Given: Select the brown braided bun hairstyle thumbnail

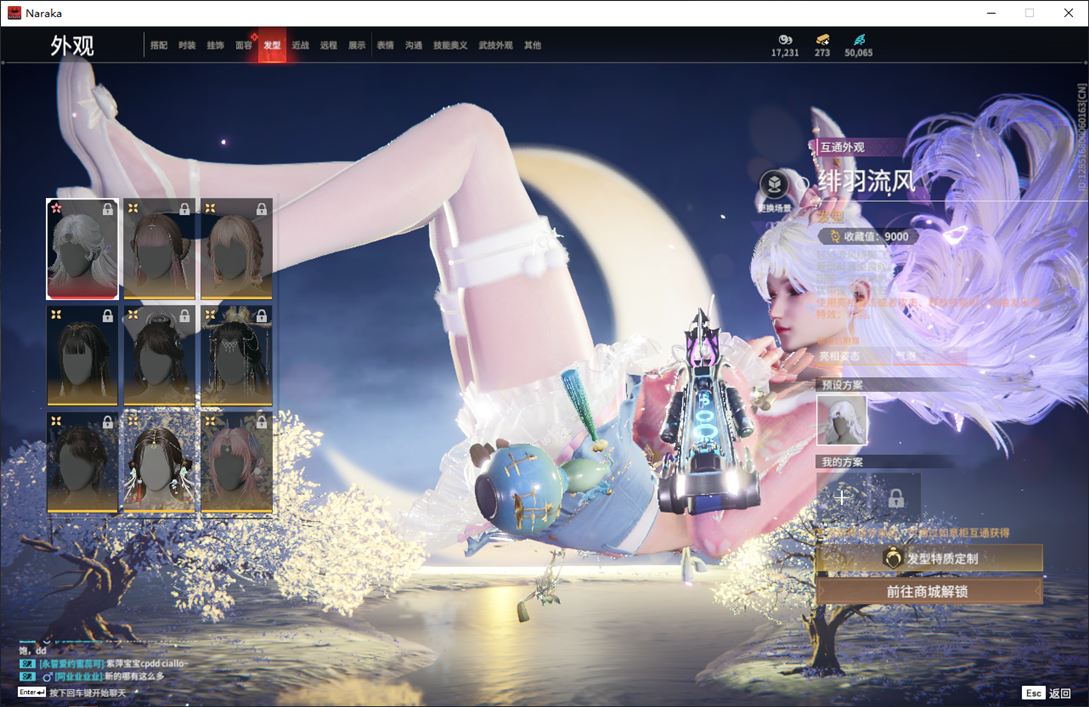Looking at the screenshot, I should click(x=159, y=249).
